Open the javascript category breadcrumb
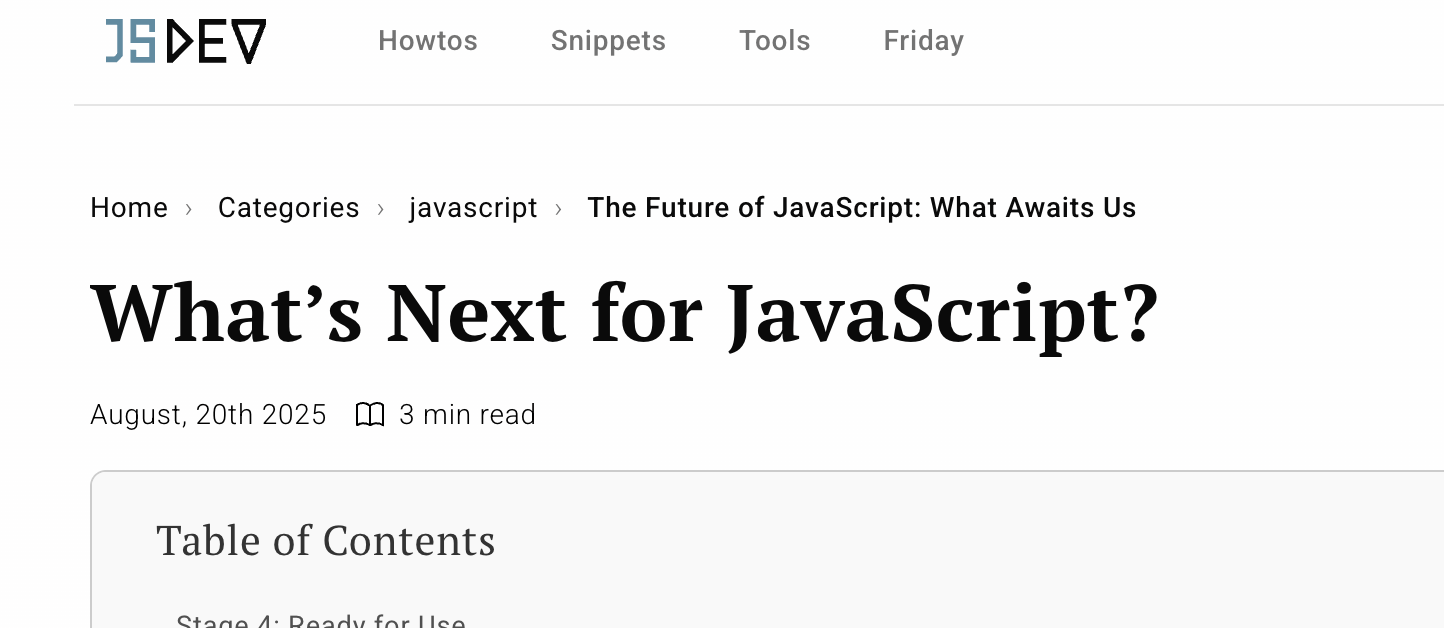 (x=473, y=208)
